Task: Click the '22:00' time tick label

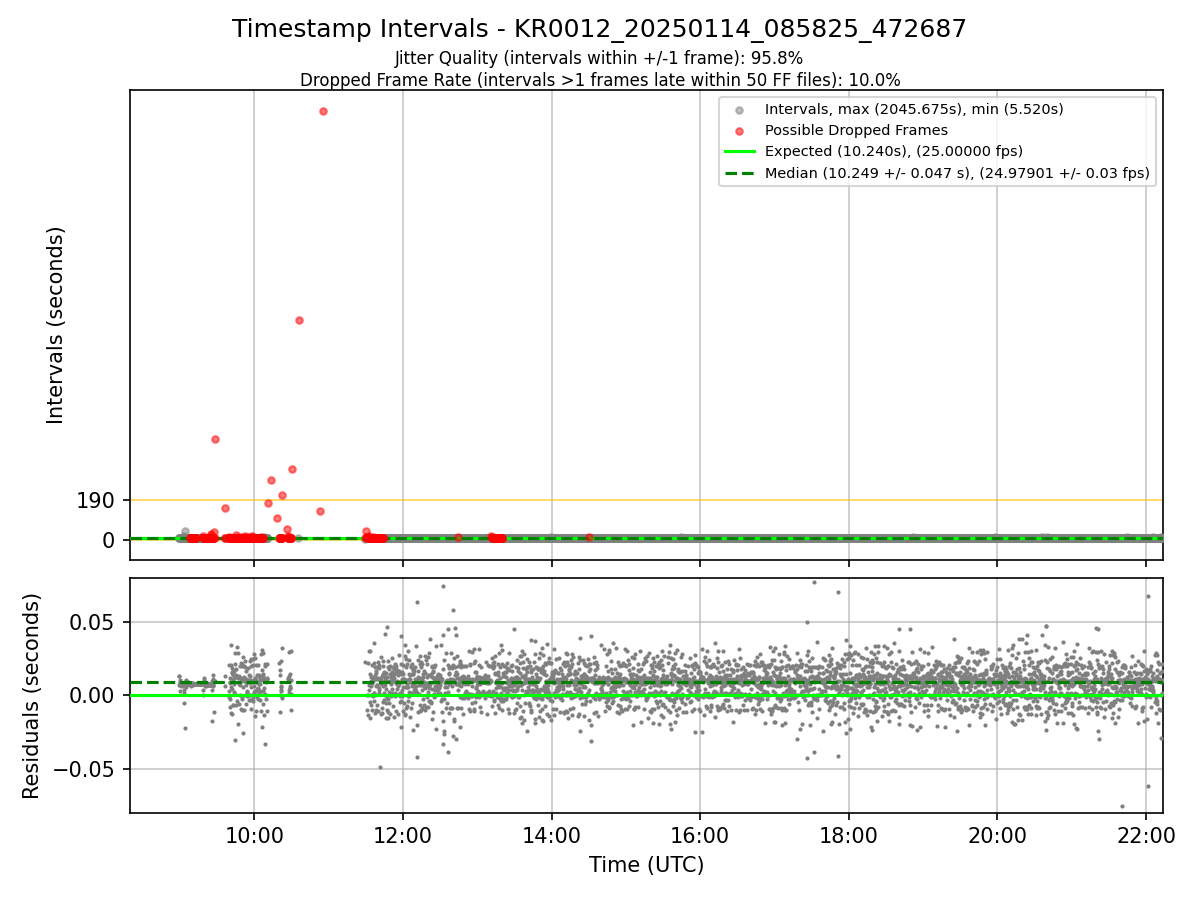Action: pyautogui.click(x=1146, y=836)
